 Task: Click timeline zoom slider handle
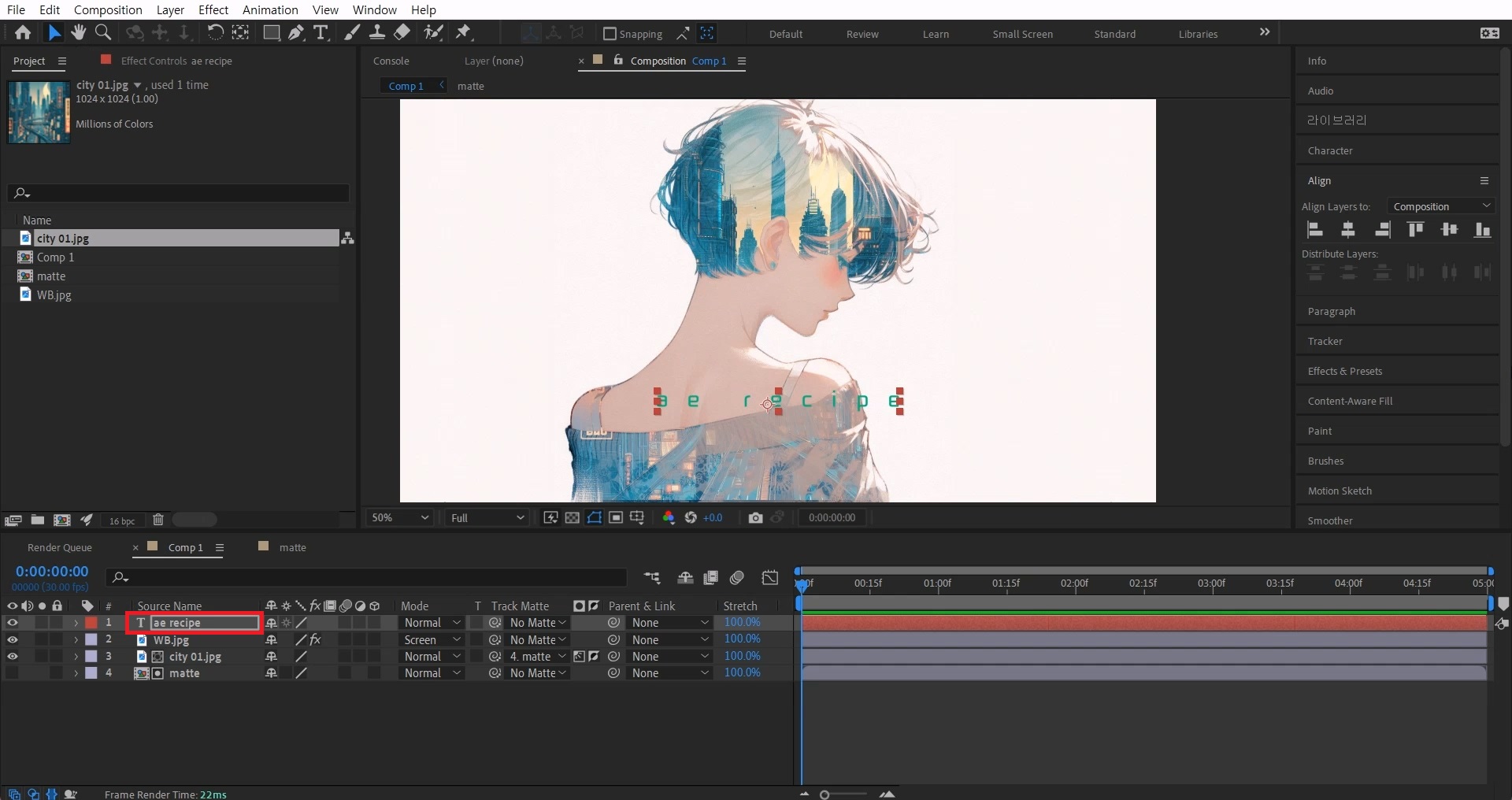(x=825, y=794)
